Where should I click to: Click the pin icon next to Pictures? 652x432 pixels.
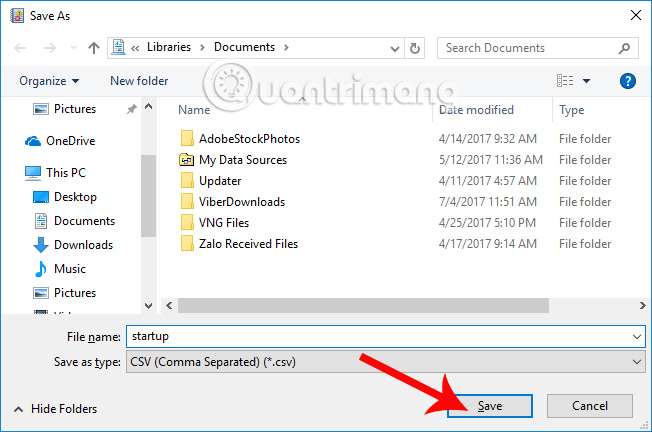pos(131,109)
